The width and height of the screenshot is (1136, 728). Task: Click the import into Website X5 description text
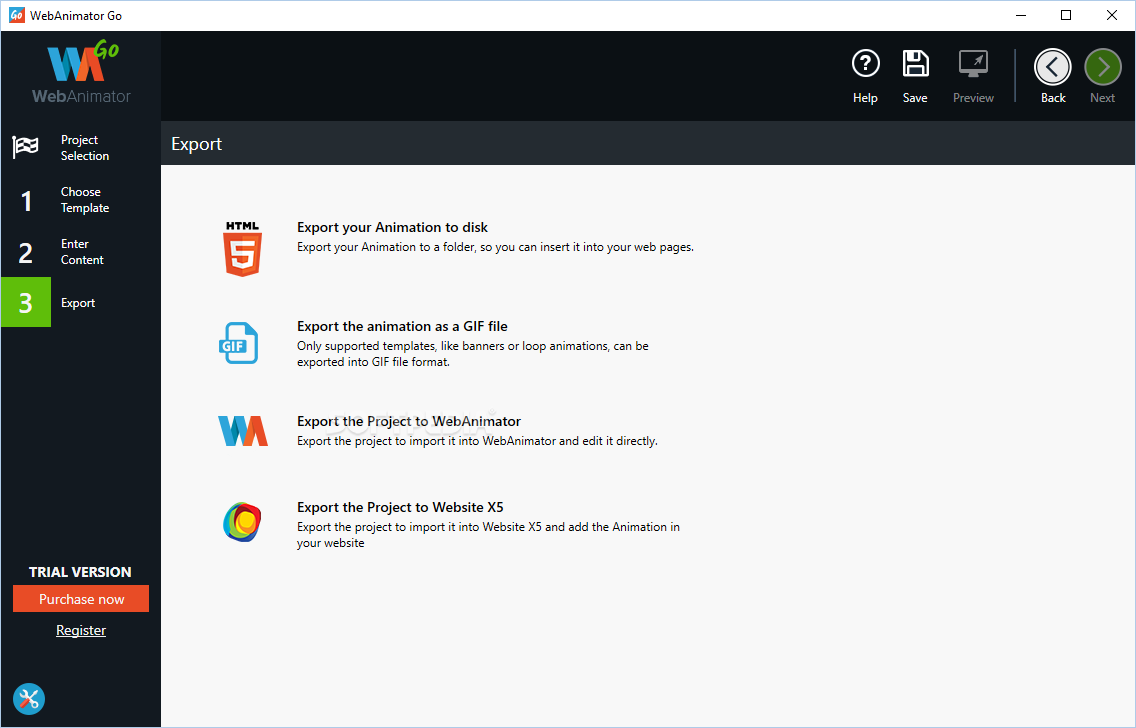tap(488, 535)
